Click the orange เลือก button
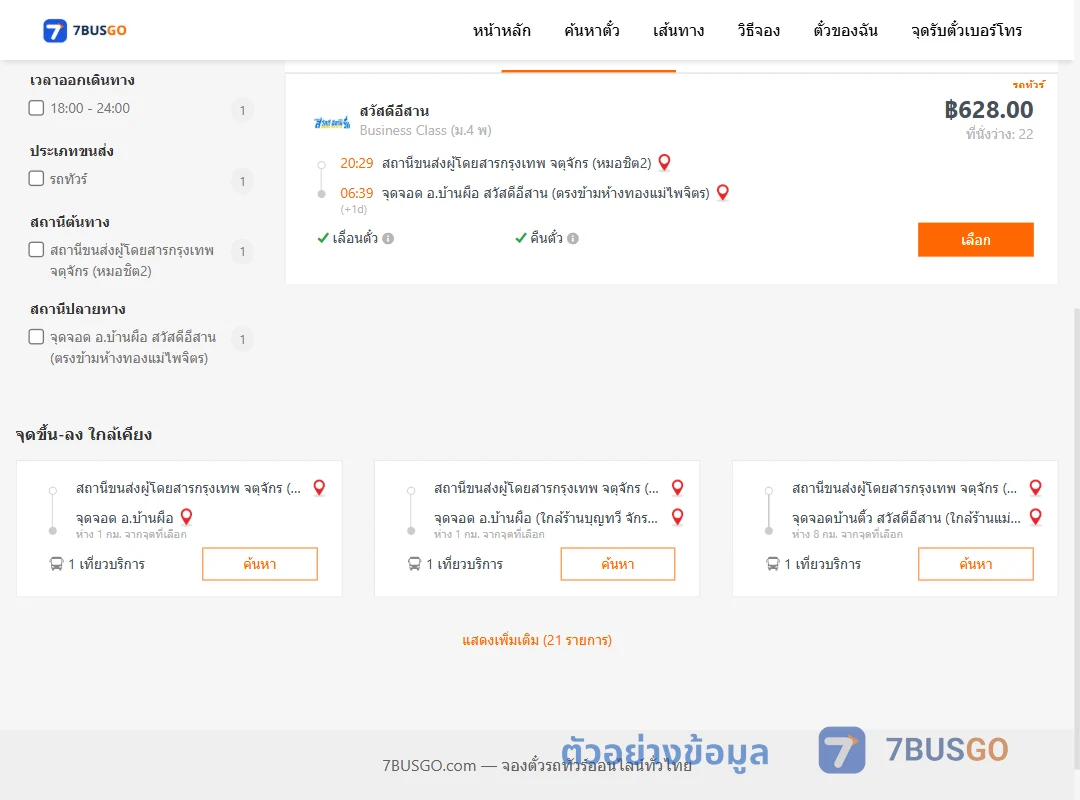The image size is (1080, 800). point(975,240)
